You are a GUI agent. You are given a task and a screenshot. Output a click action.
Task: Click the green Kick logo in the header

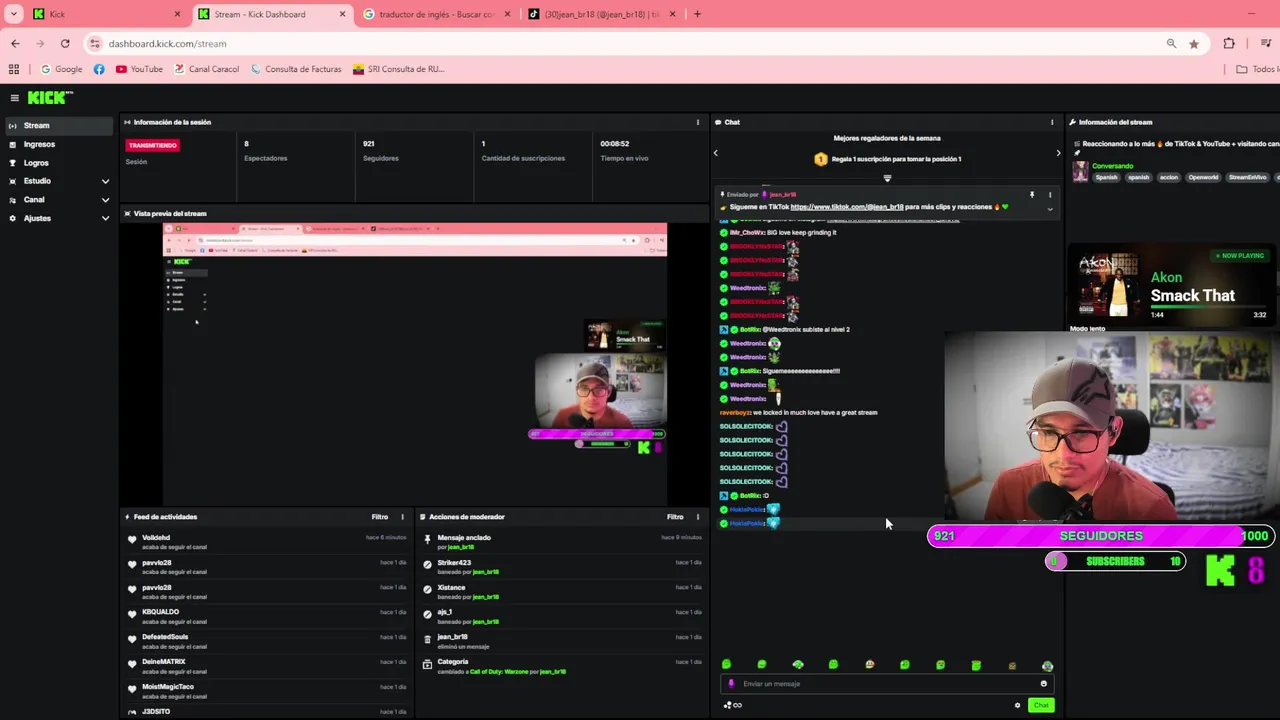click(50, 97)
